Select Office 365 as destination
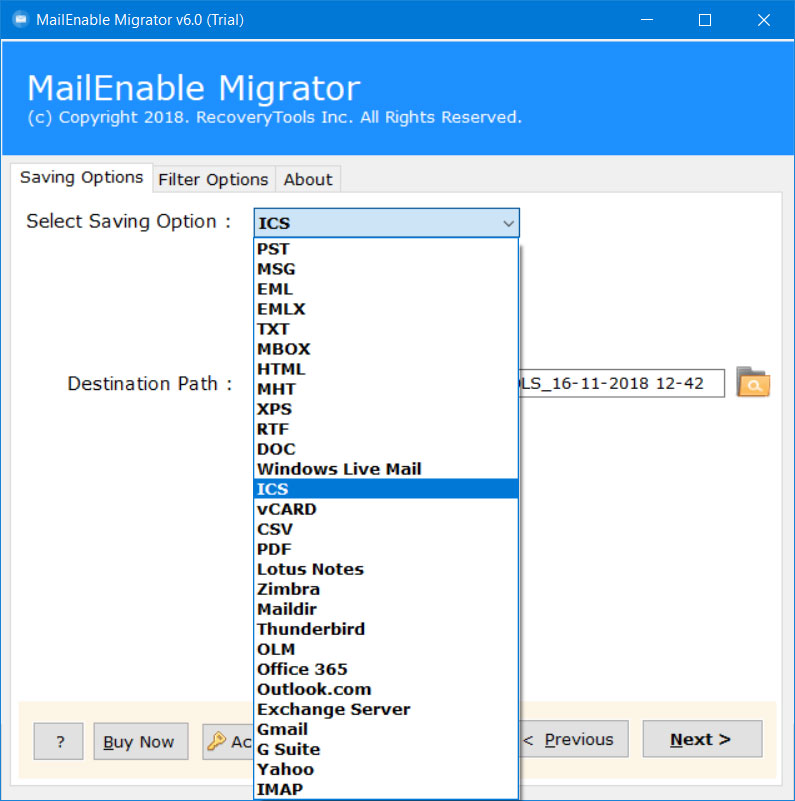This screenshot has width=795, height=801. pyautogui.click(x=386, y=669)
